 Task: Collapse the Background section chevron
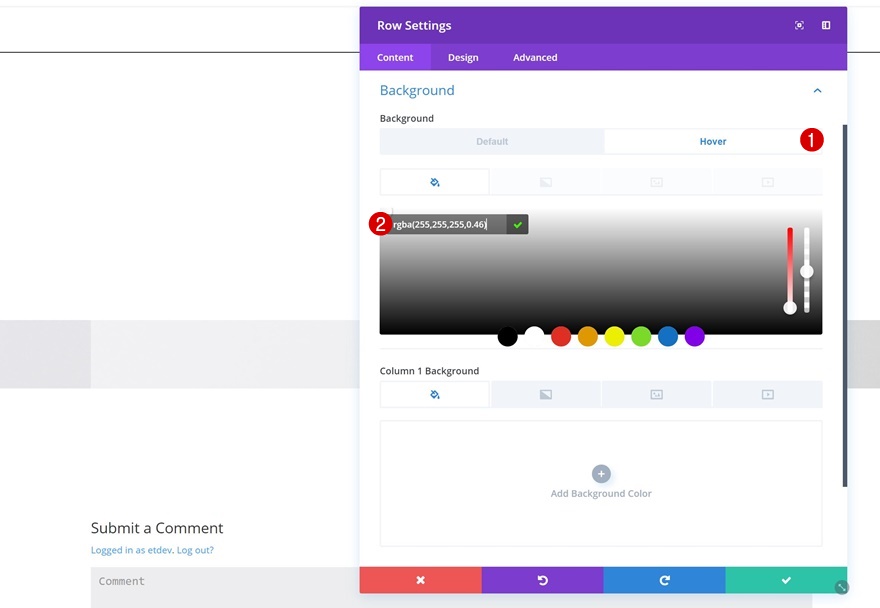pyautogui.click(x=817, y=90)
